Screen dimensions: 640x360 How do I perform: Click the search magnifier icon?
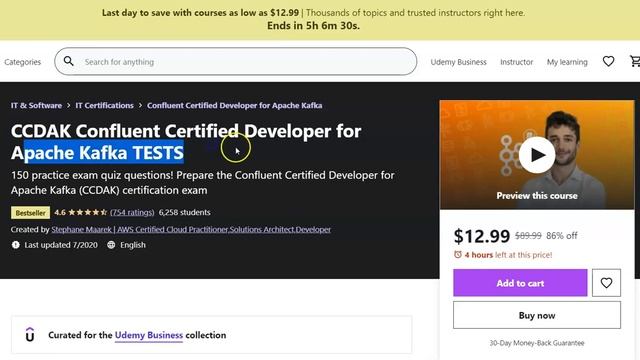69,61
